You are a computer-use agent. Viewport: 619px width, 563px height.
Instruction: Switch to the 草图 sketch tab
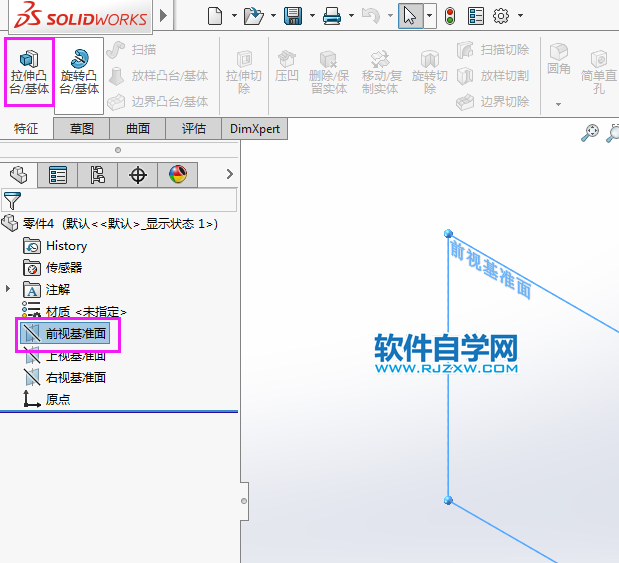[x=82, y=129]
